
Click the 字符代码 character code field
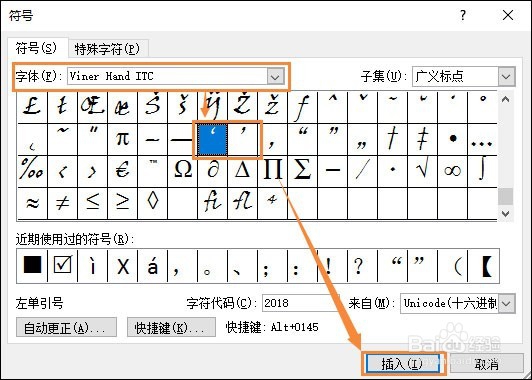tap(300, 303)
